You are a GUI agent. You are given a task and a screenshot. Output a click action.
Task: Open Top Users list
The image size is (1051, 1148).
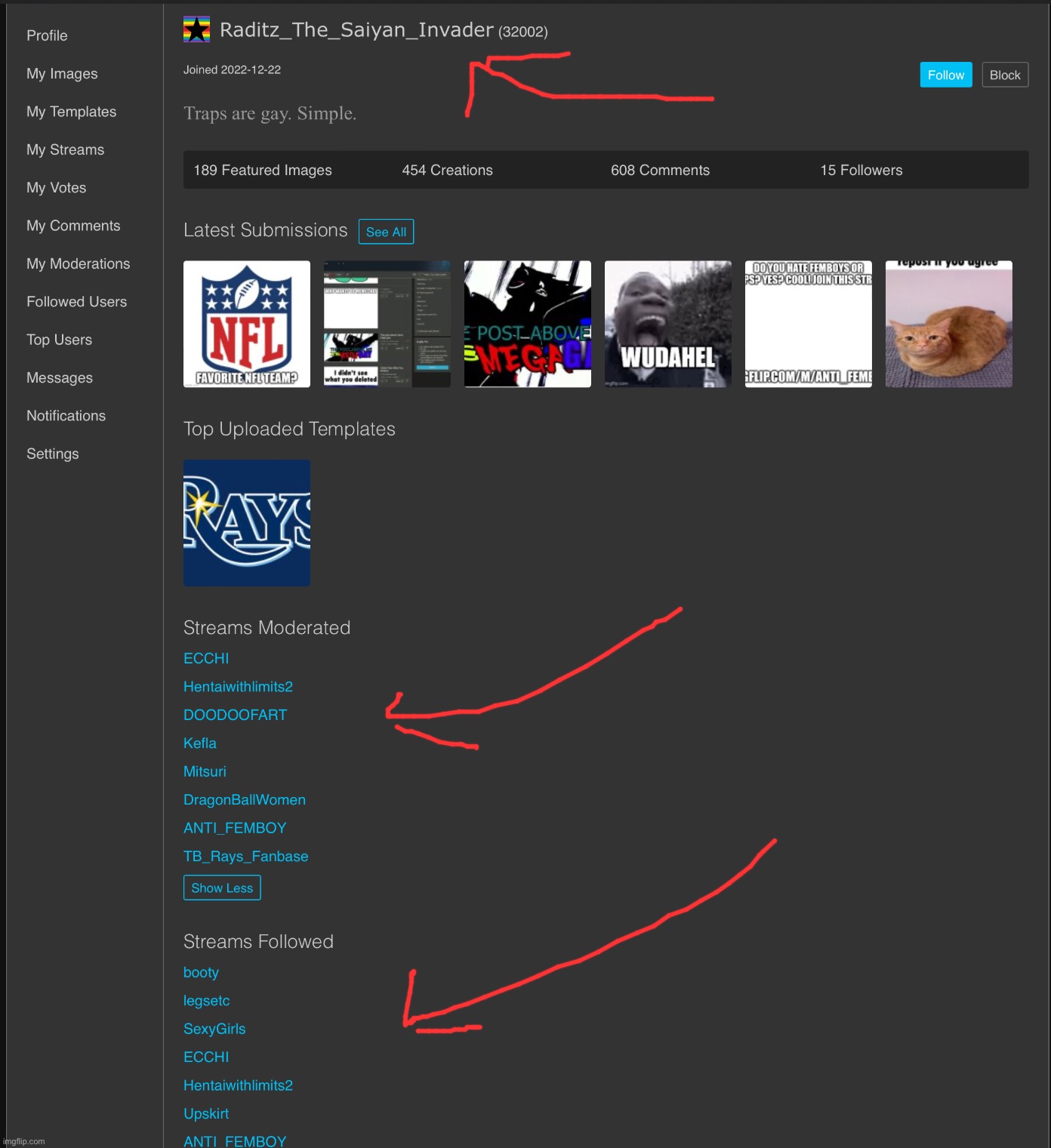(59, 340)
